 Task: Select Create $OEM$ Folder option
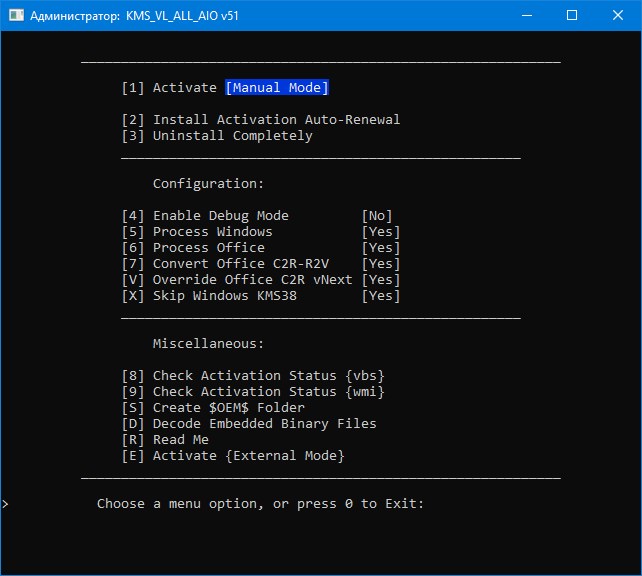click(213, 408)
